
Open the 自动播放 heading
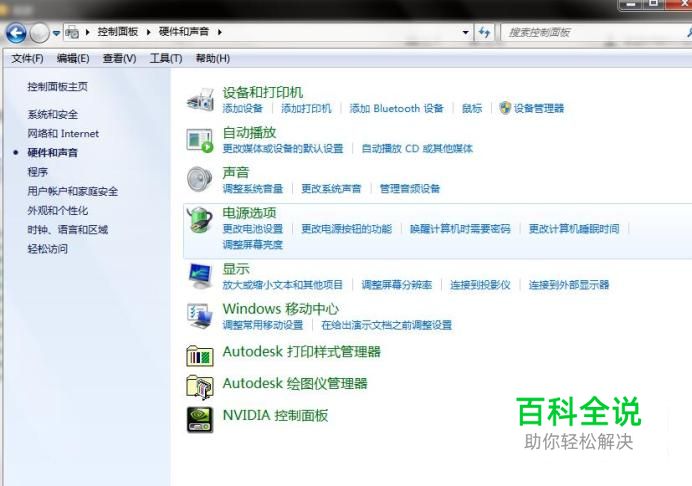tap(249, 132)
